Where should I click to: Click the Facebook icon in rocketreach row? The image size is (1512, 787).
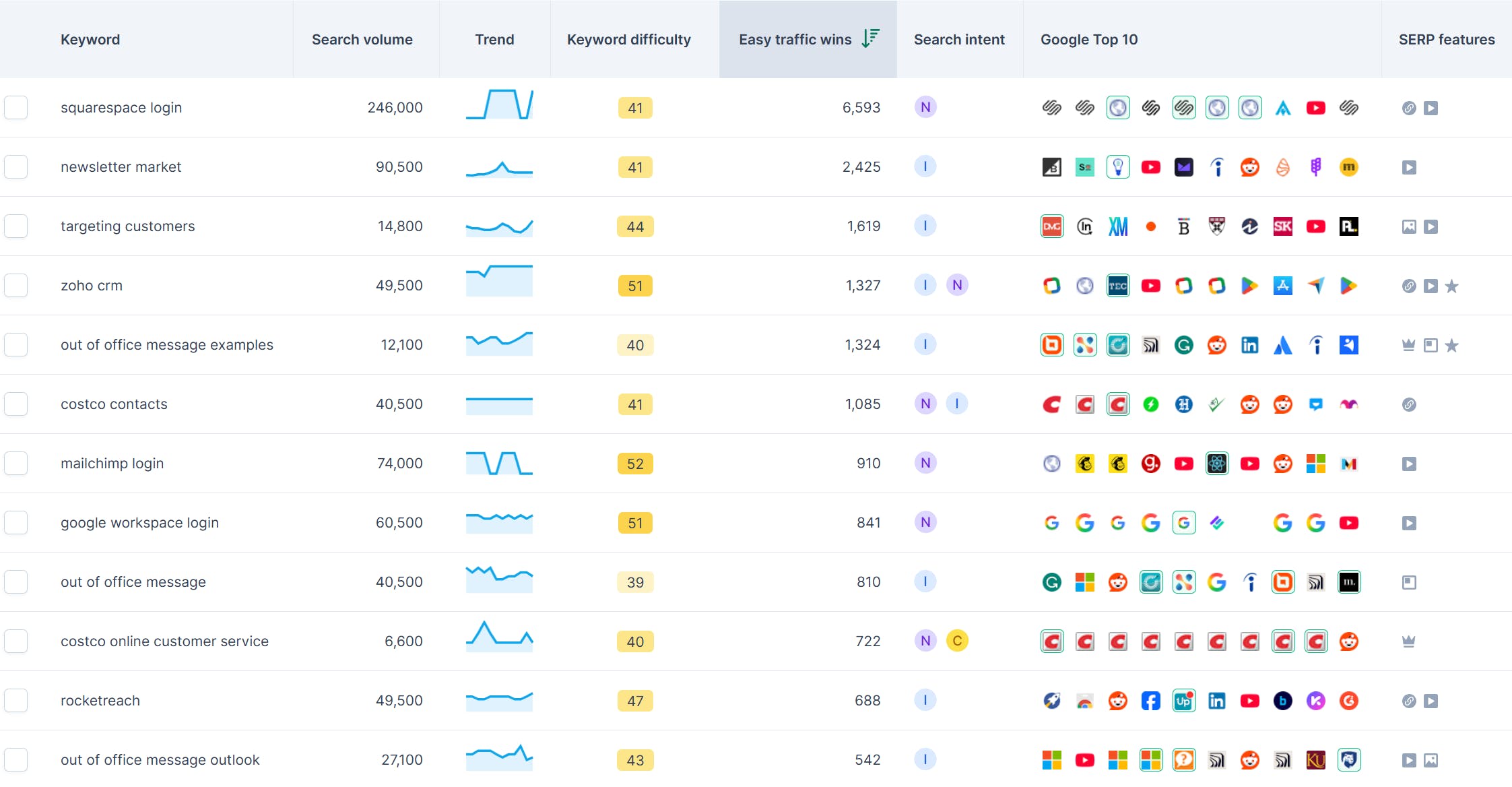tap(1150, 701)
